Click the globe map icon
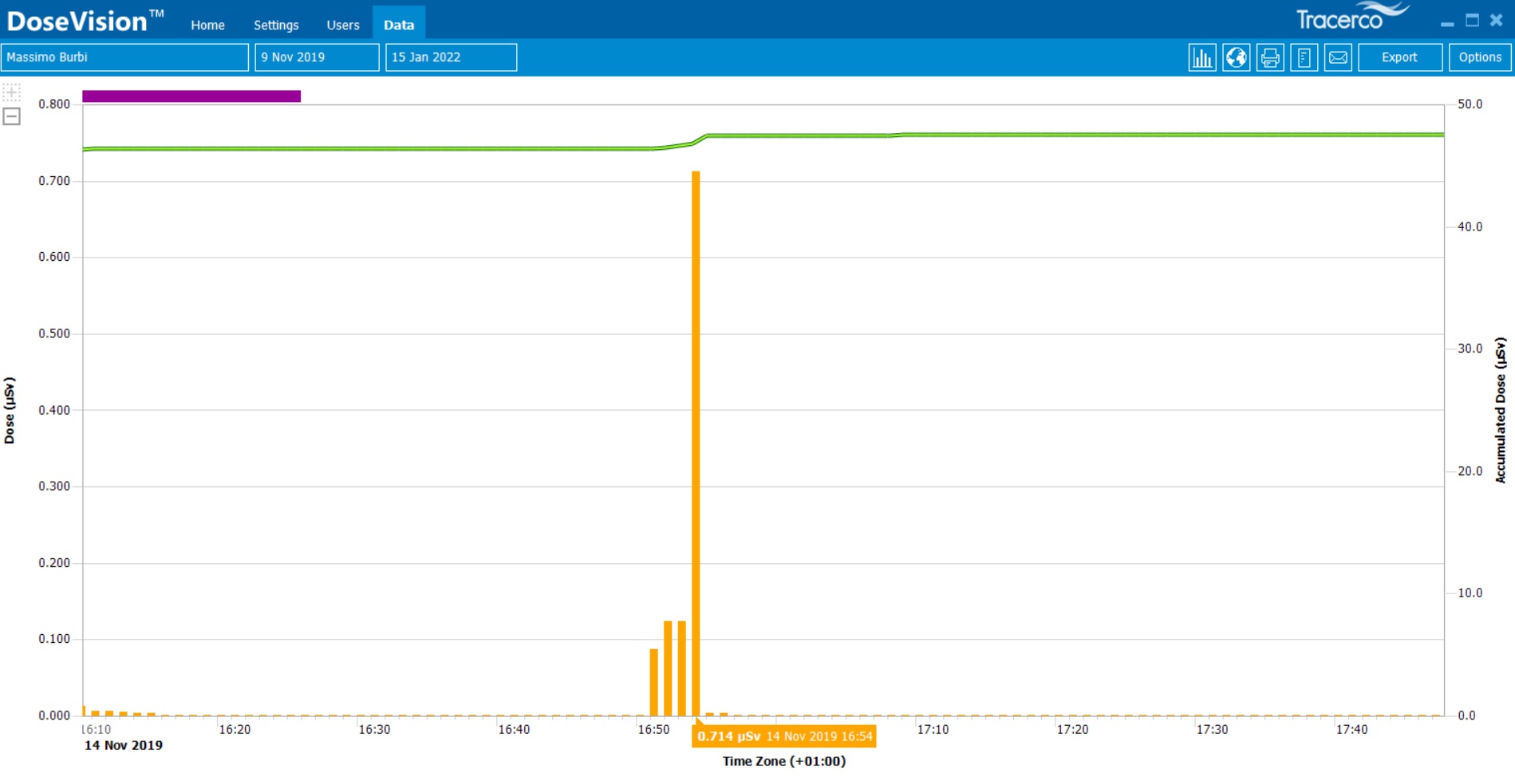The width and height of the screenshot is (1515, 784). (x=1236, y=57)
